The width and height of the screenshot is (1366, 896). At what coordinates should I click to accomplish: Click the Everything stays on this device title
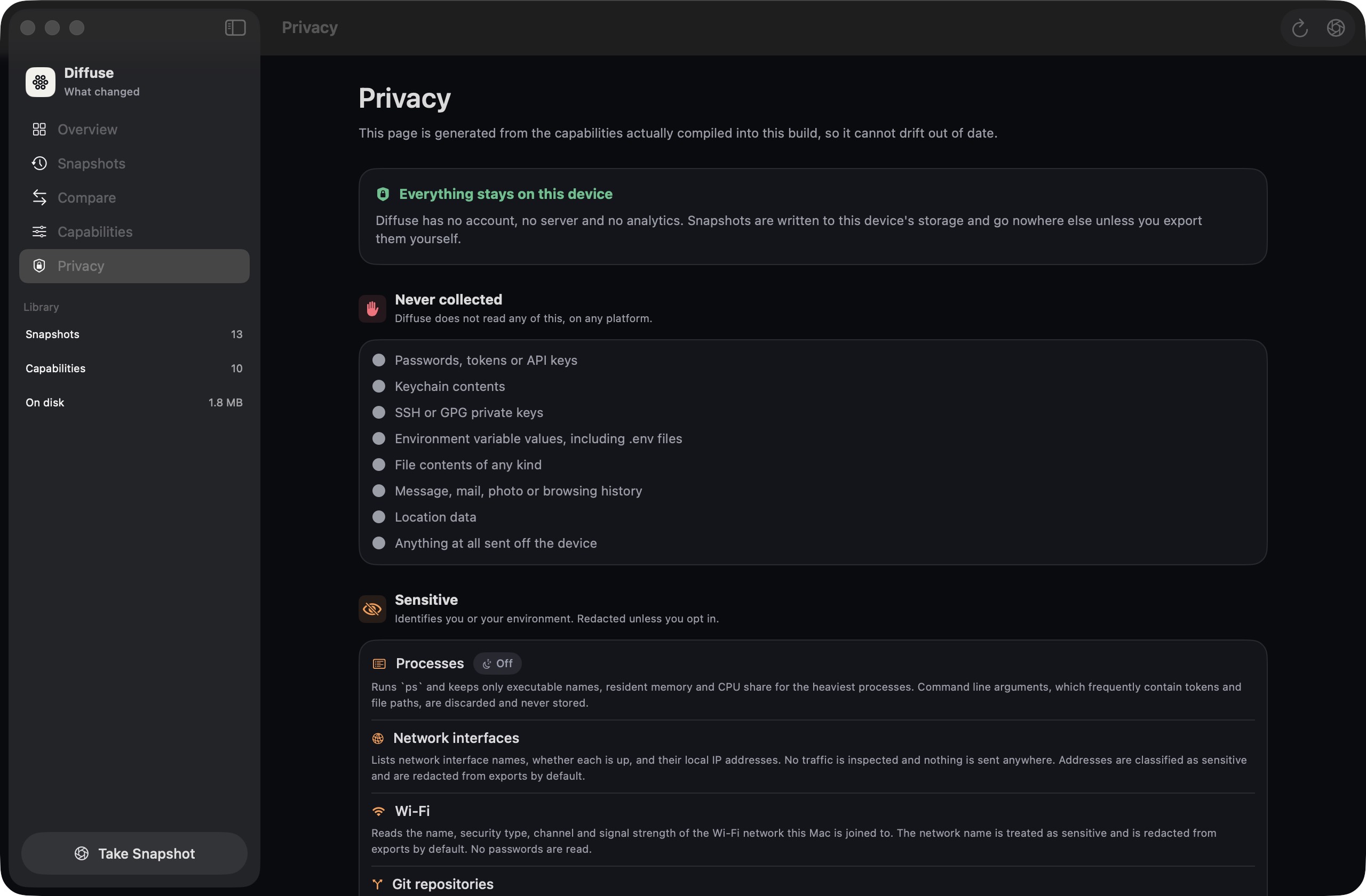(x=506, y=195)
